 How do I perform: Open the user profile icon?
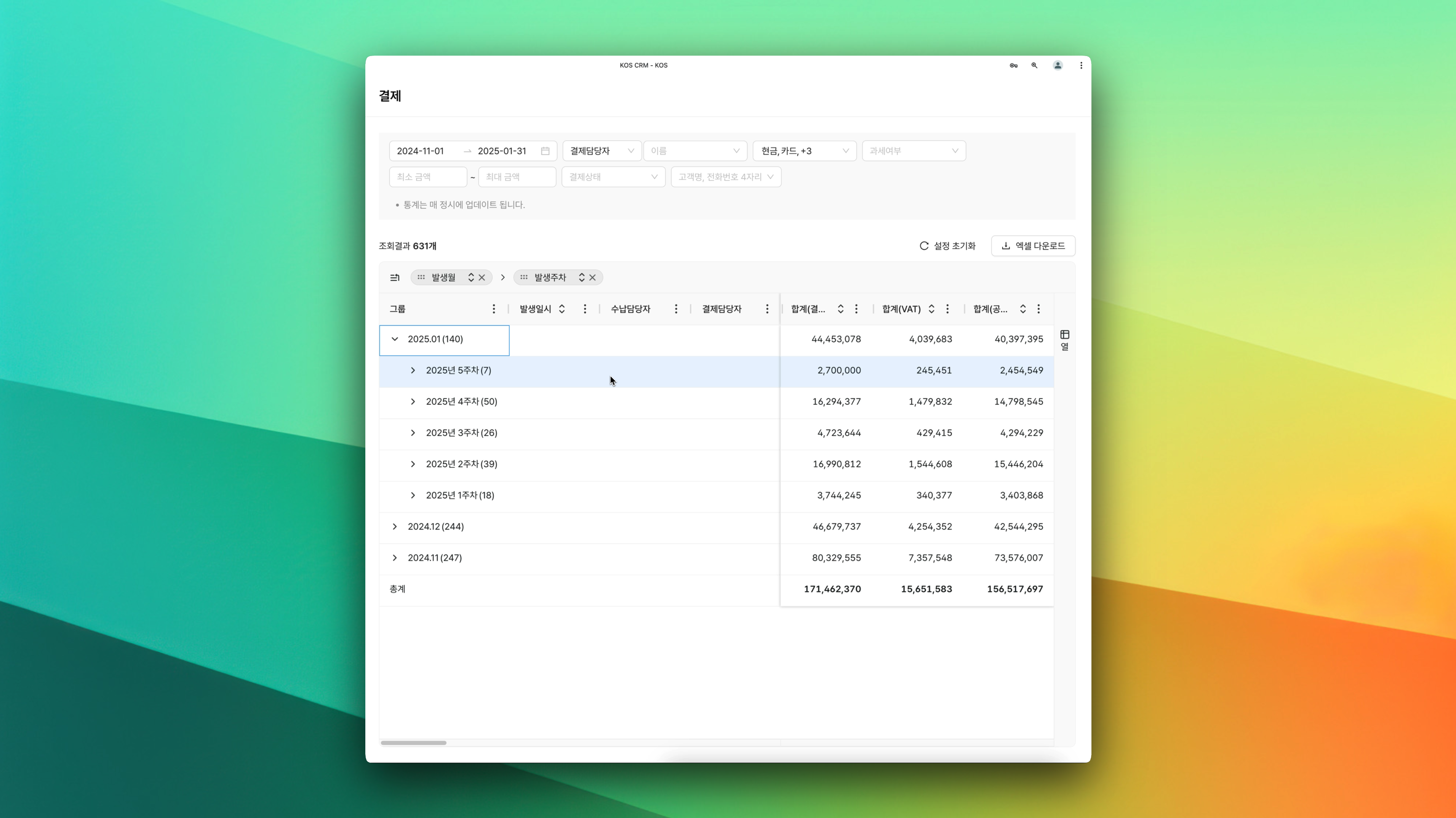1058,66
